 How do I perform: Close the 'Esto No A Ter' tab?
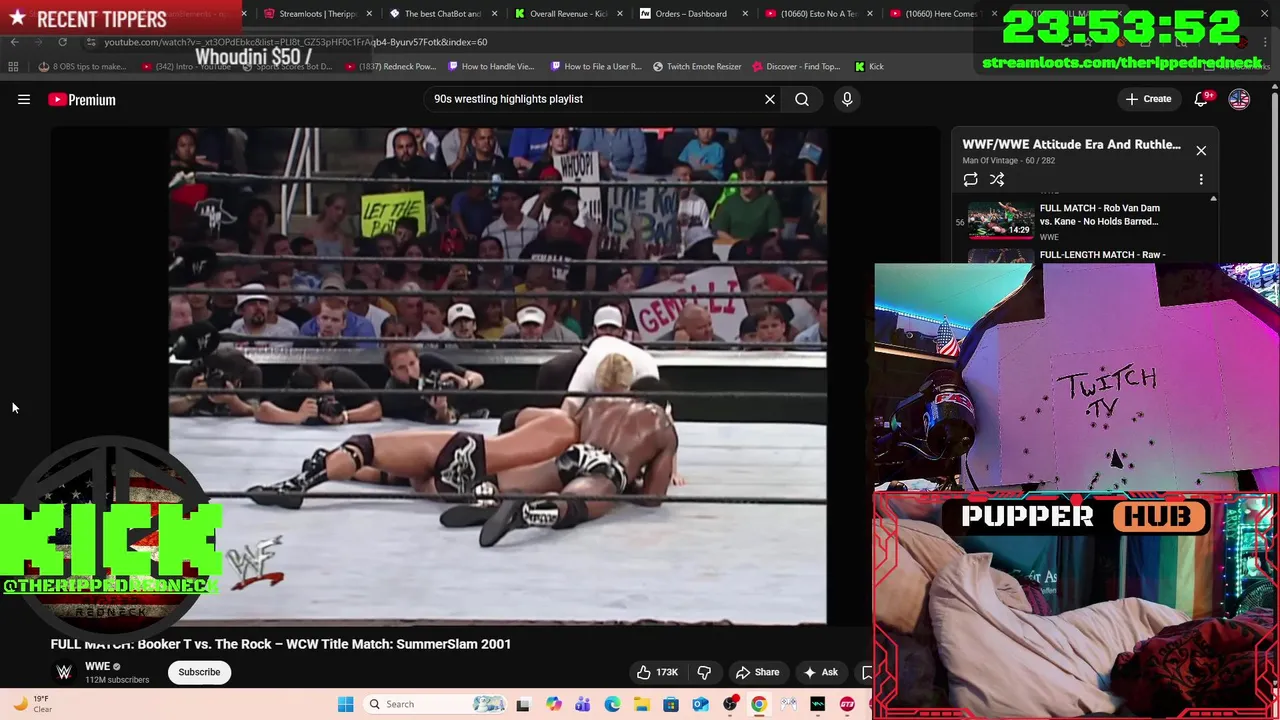[870, 14]
